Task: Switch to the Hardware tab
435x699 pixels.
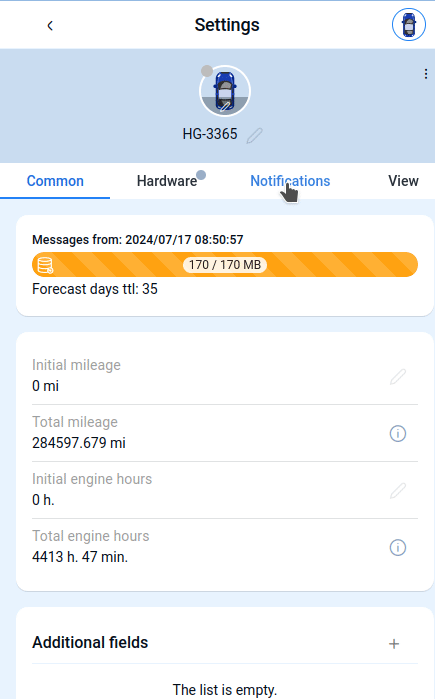Action: [x=167, y=181]
